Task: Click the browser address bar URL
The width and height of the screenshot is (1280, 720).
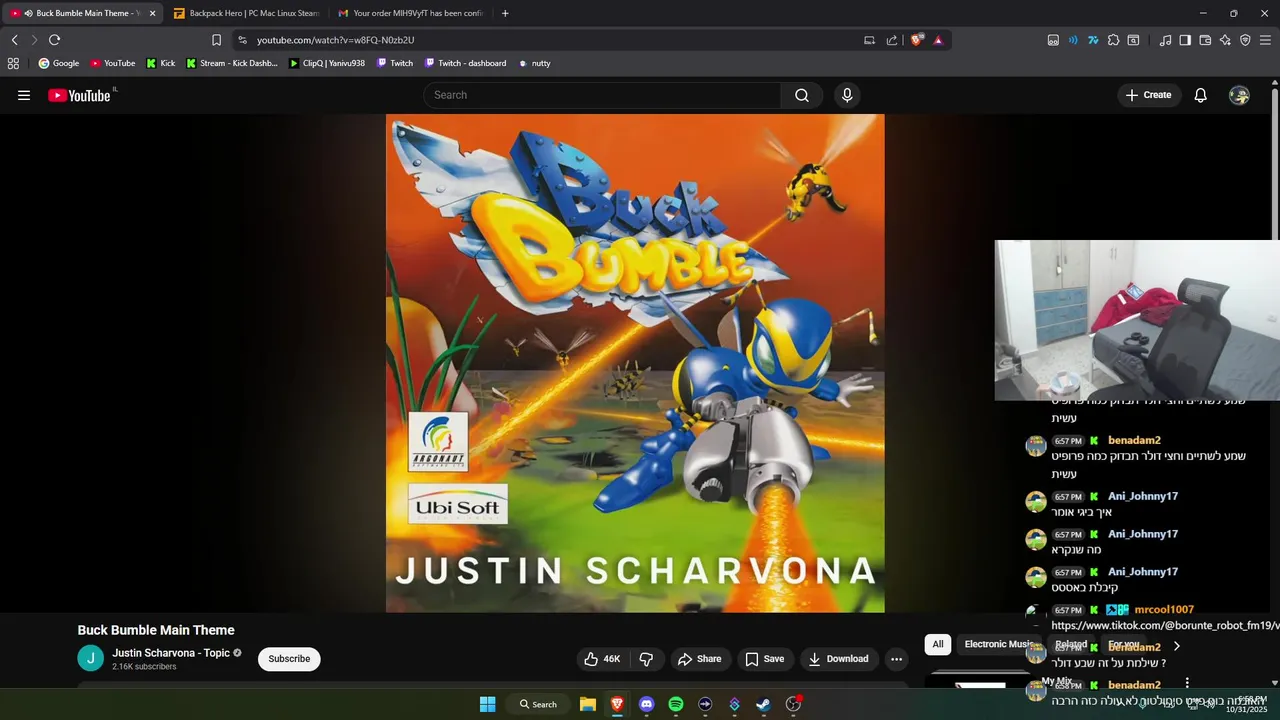Action: 335,40
